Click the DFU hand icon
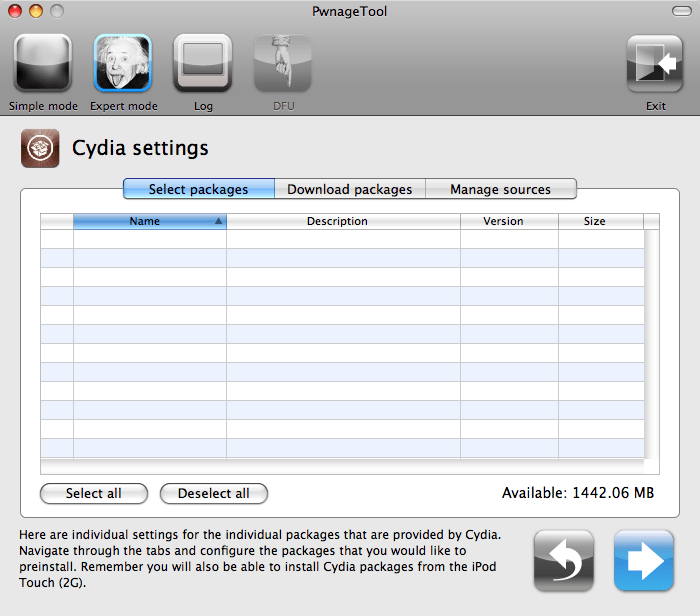 [x=283, y=63]
